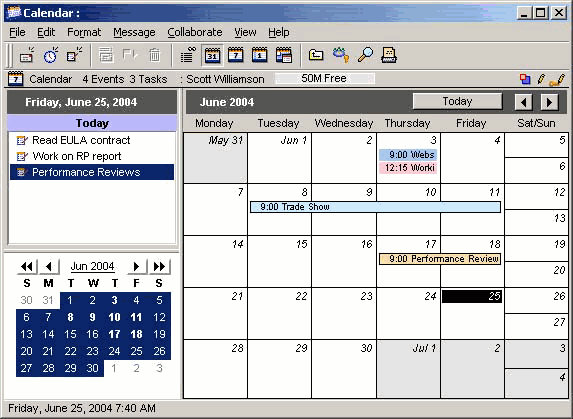
Task: Jump forward with the mini calendar double-arrow
Action: [159, 266]
